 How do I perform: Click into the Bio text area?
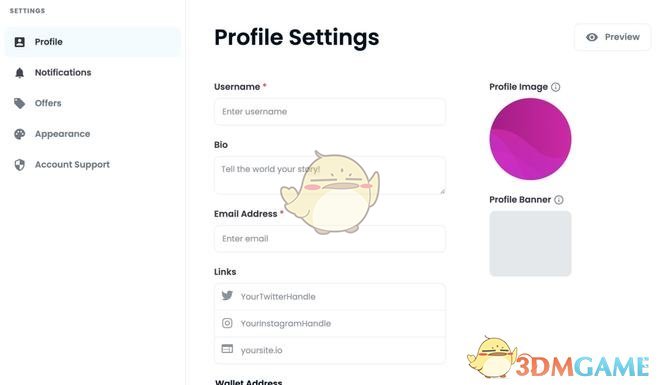330,175
